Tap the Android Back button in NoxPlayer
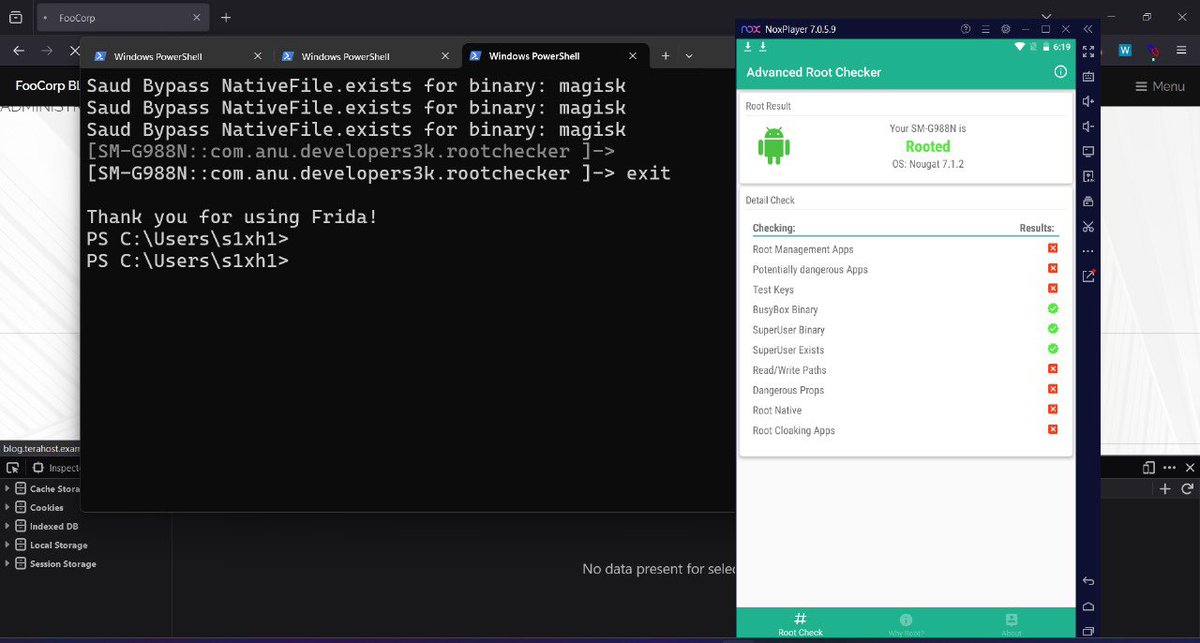Screen dimensions: 1200x643 click(x=1088, y=581)
